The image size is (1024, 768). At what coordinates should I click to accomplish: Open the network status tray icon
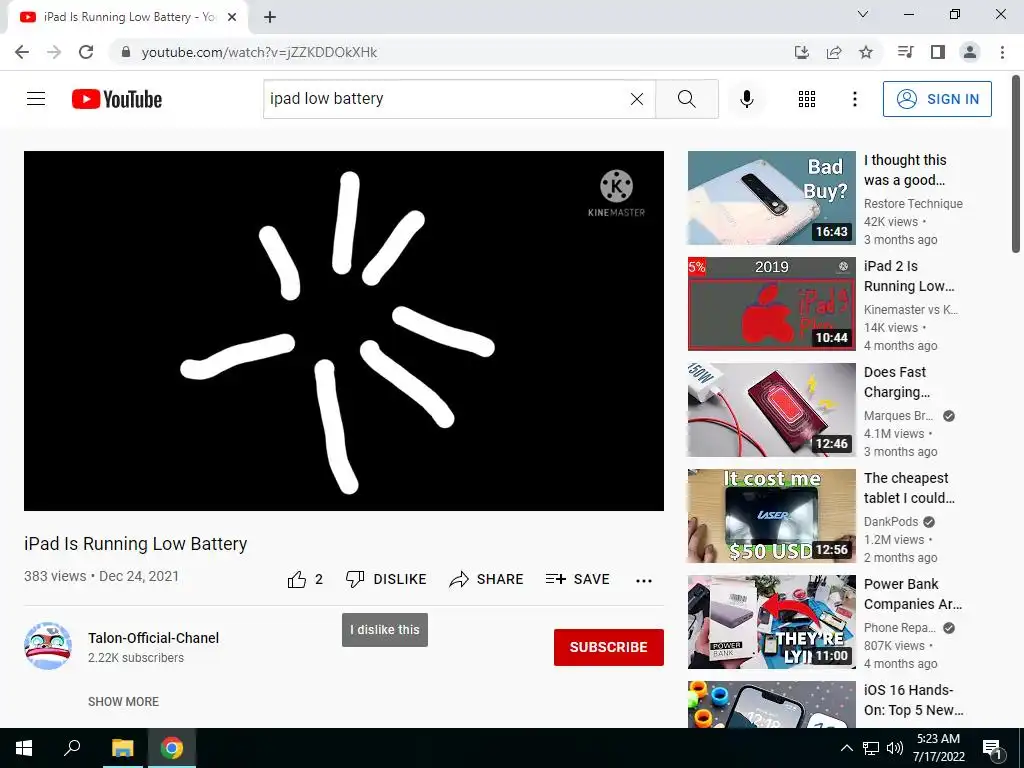tap(871, 748)
